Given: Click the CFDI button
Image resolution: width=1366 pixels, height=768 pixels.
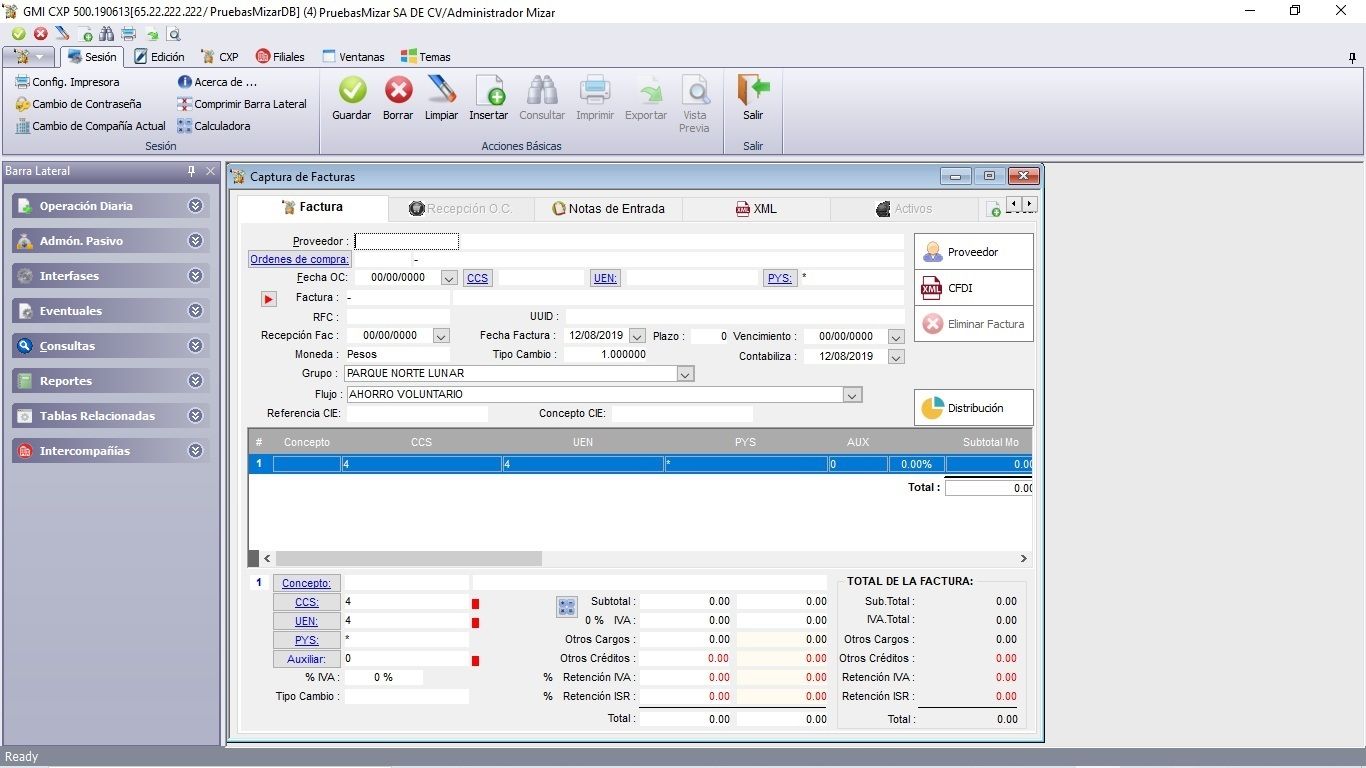Looking at the screenshot, I should [974, 288].
